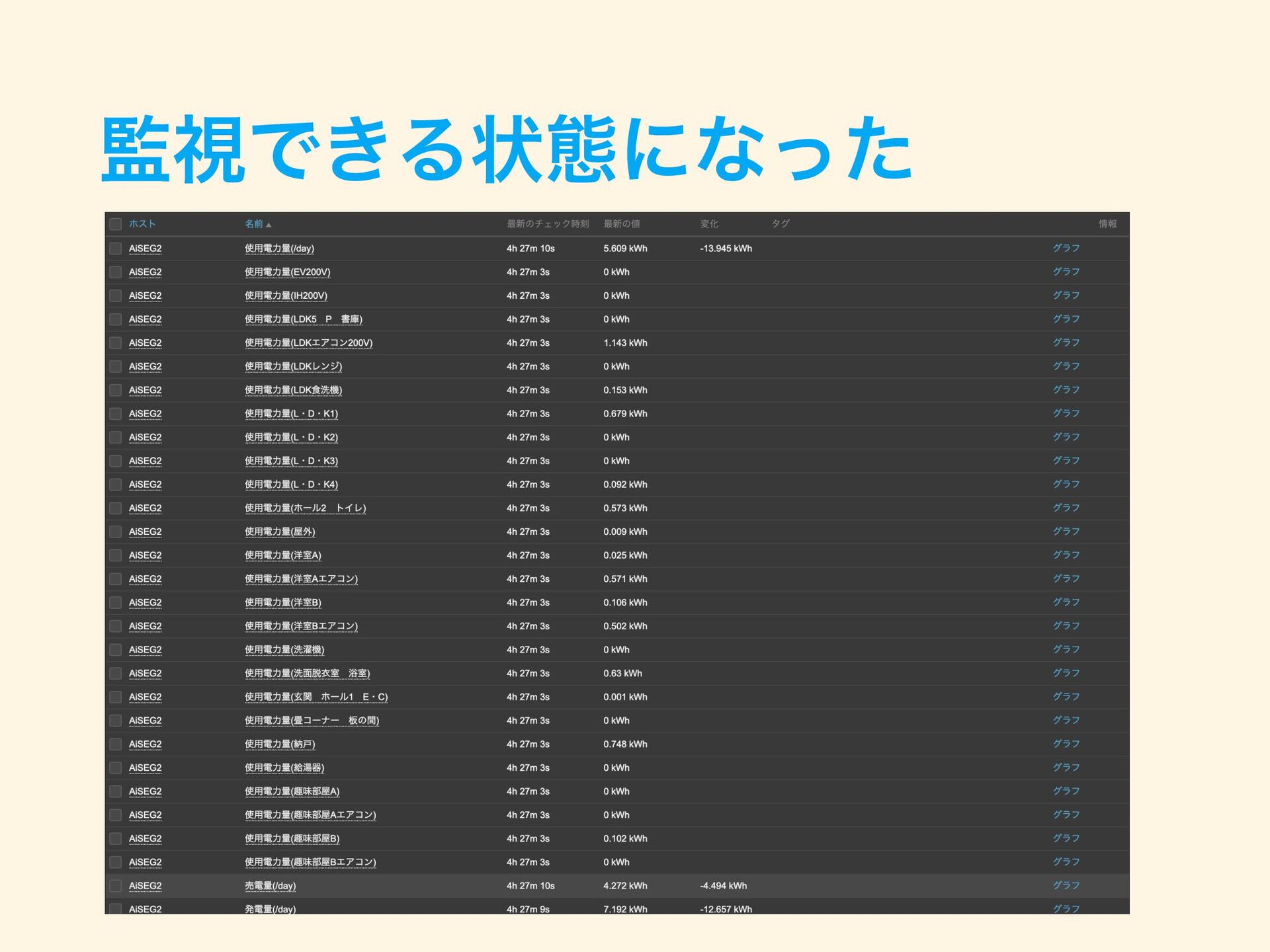Check the box for 売電量(/day) row
Screen dimensions: 1270x952
point(116,886)
